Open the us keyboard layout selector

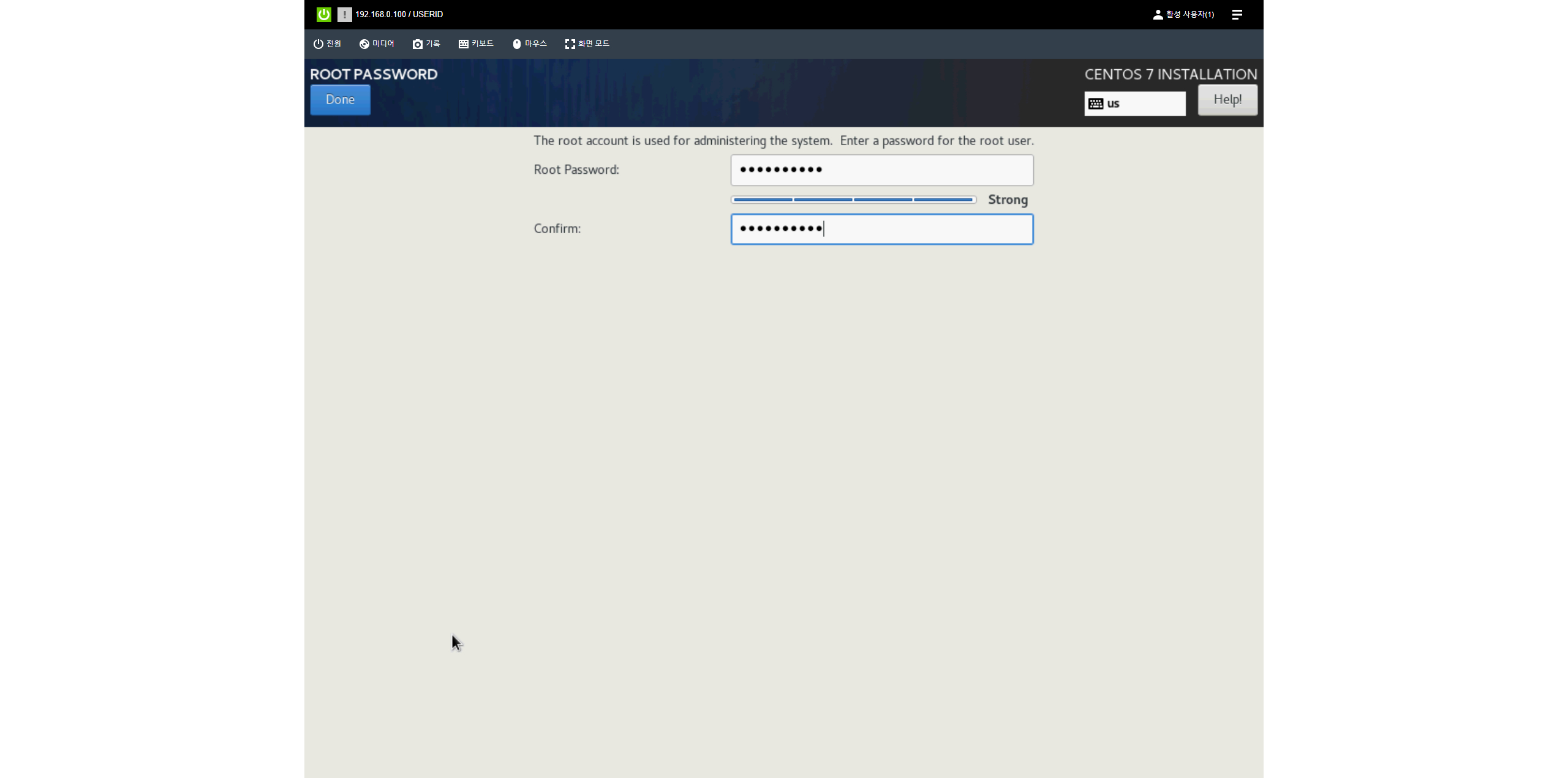tap(1134, 103)
